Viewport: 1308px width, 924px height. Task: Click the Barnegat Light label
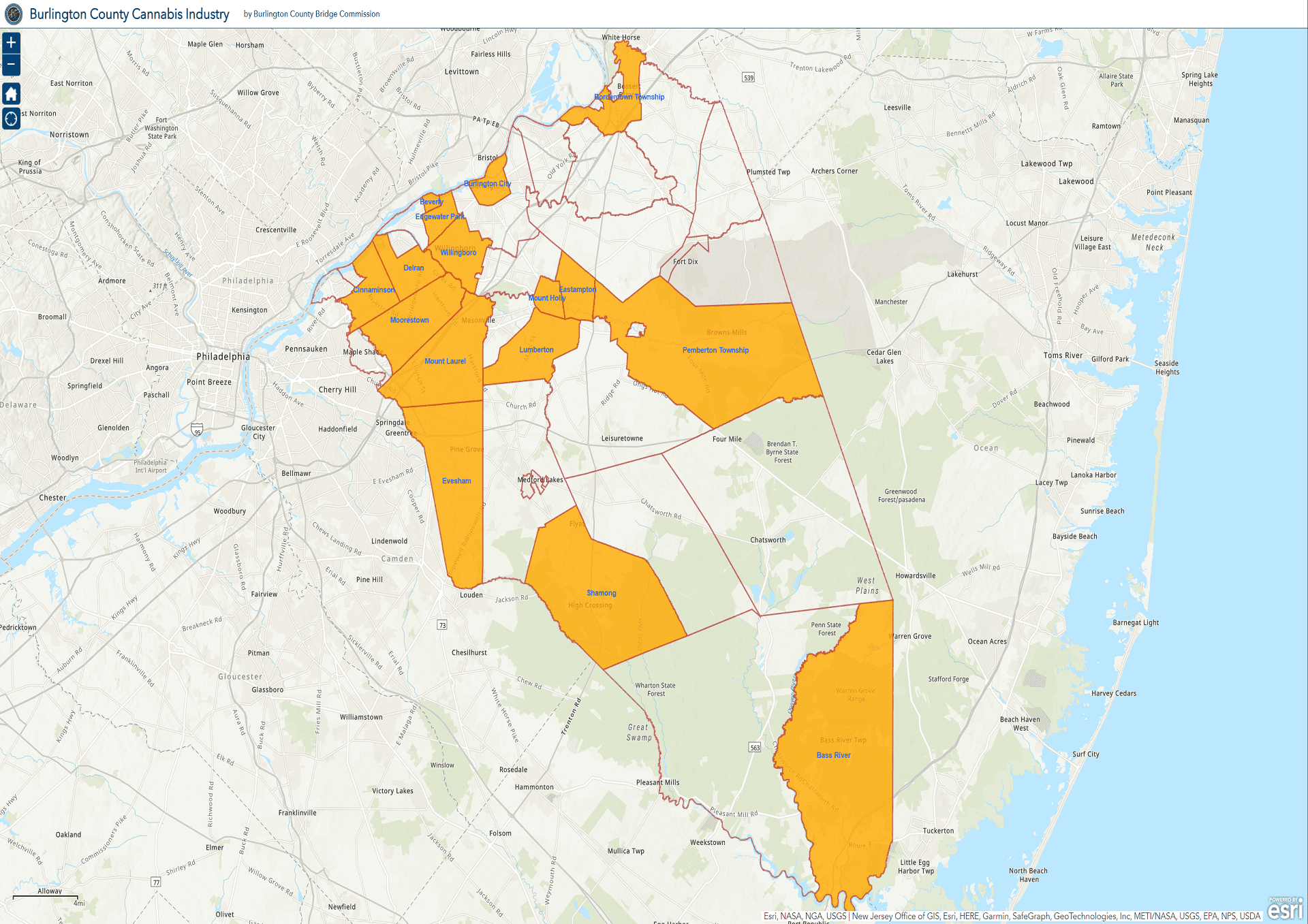coord(1136,622)
